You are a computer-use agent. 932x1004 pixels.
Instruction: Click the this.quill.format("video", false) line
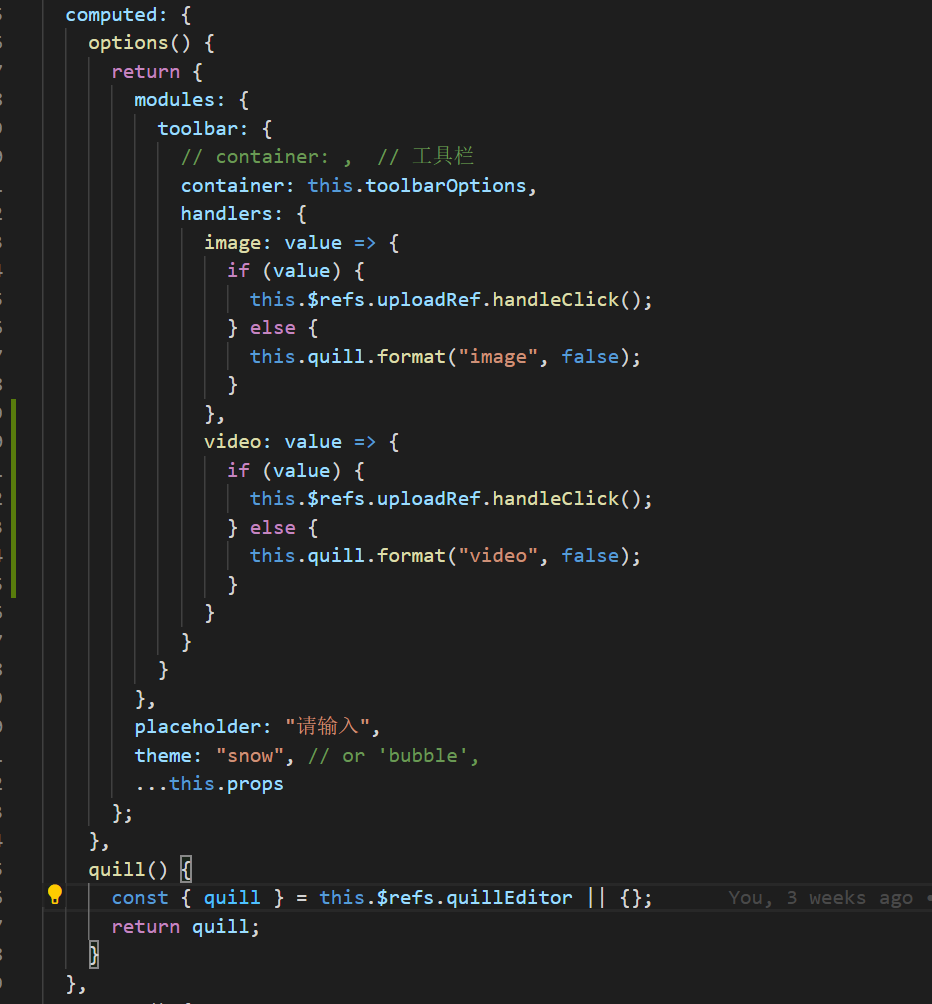coord(445,556)
